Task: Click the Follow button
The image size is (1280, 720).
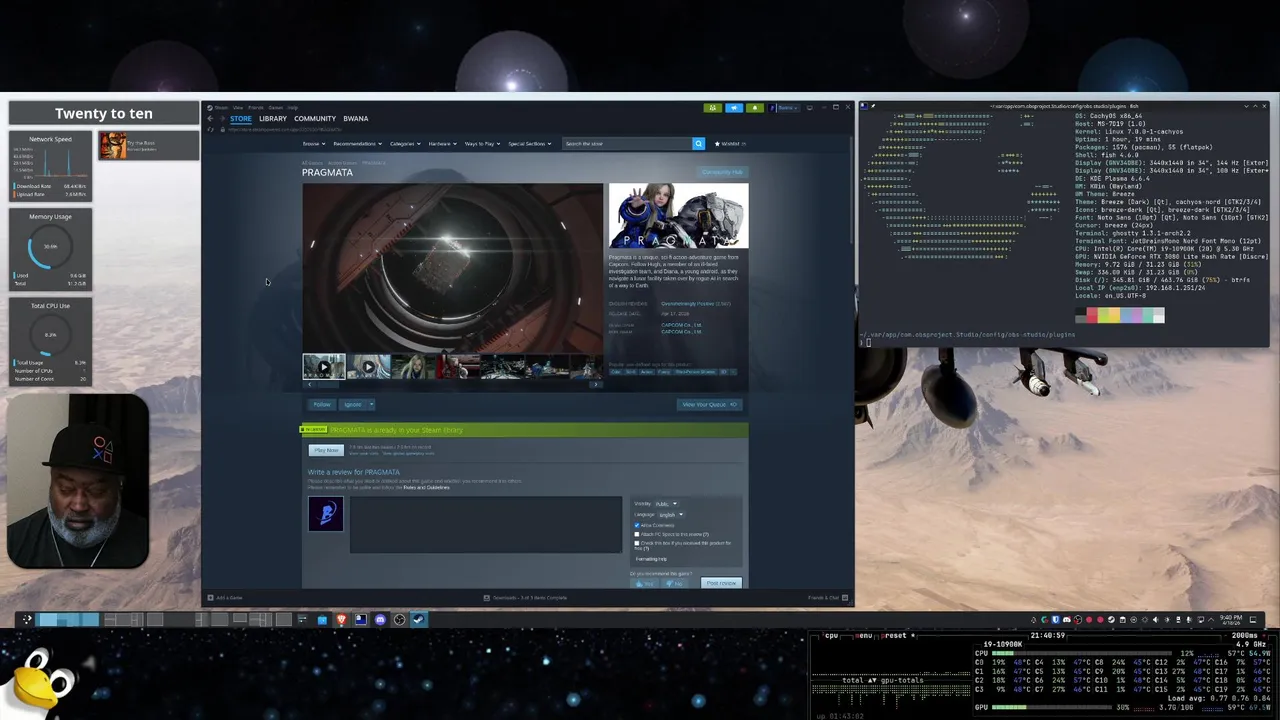Action: click(x=322, y=404)
